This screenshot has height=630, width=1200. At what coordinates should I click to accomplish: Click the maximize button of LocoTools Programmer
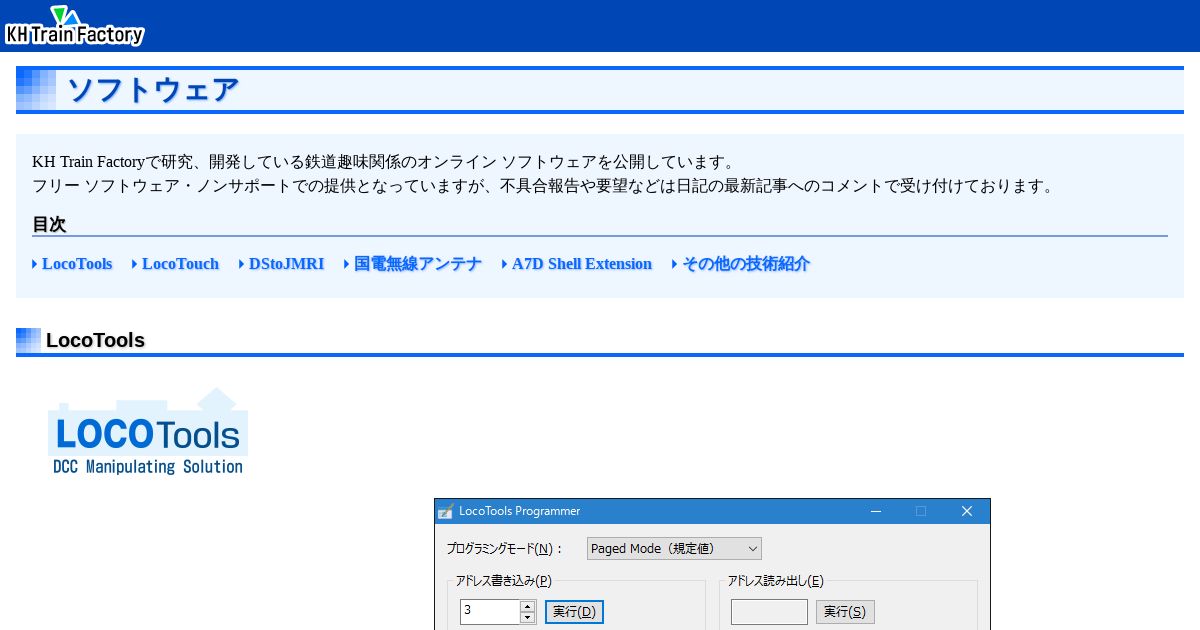[921, 511]
